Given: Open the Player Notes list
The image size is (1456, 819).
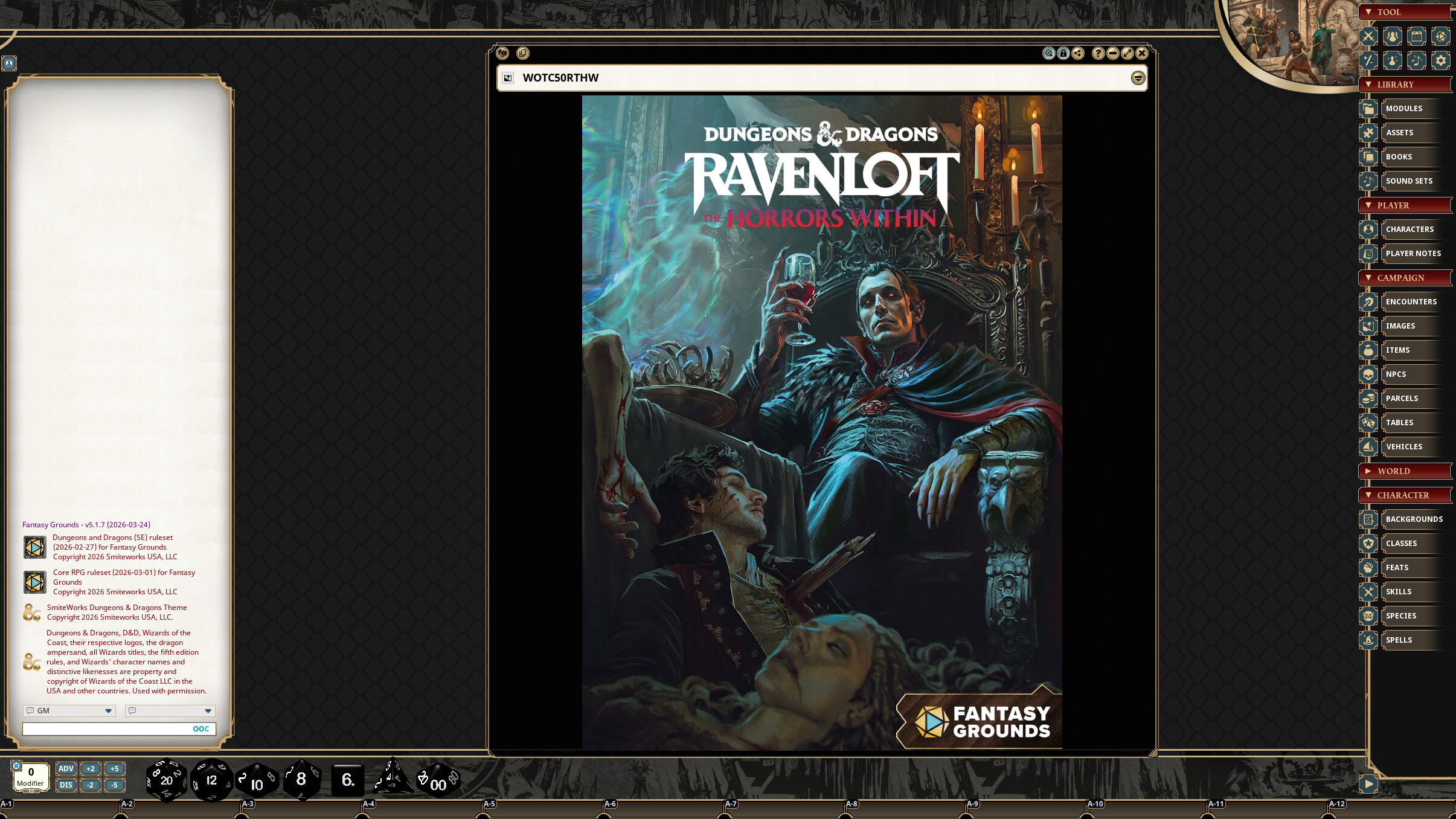Looking at the screenshot, I should [1414, 254].
